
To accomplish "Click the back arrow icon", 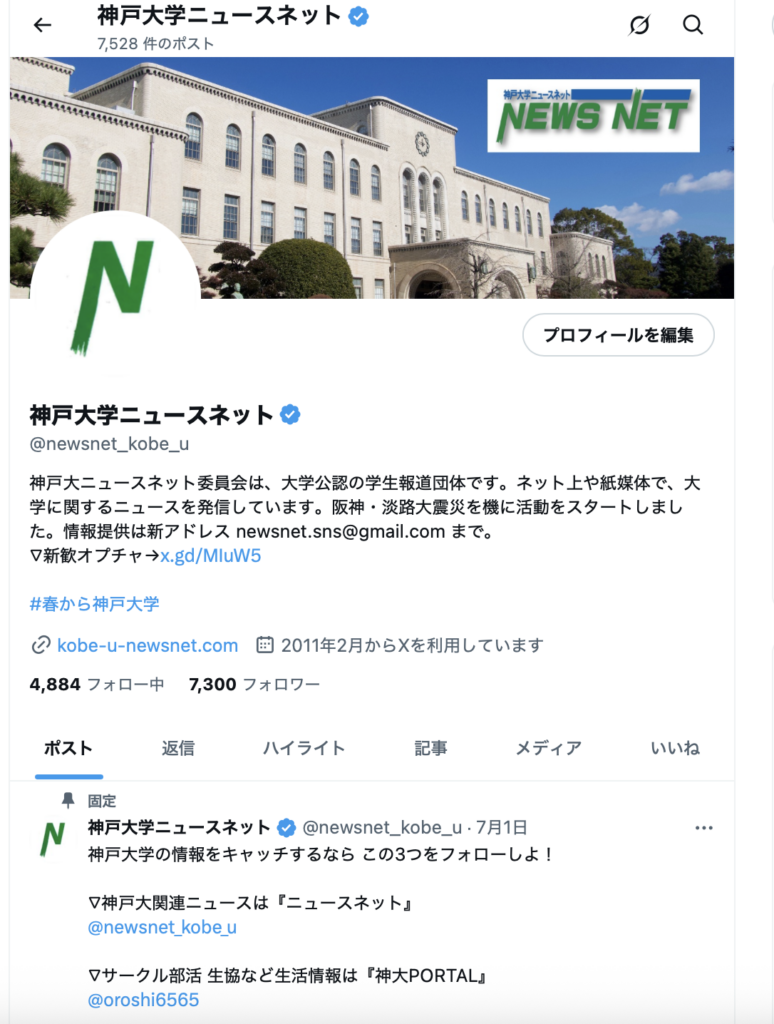I will pos(42,25).
